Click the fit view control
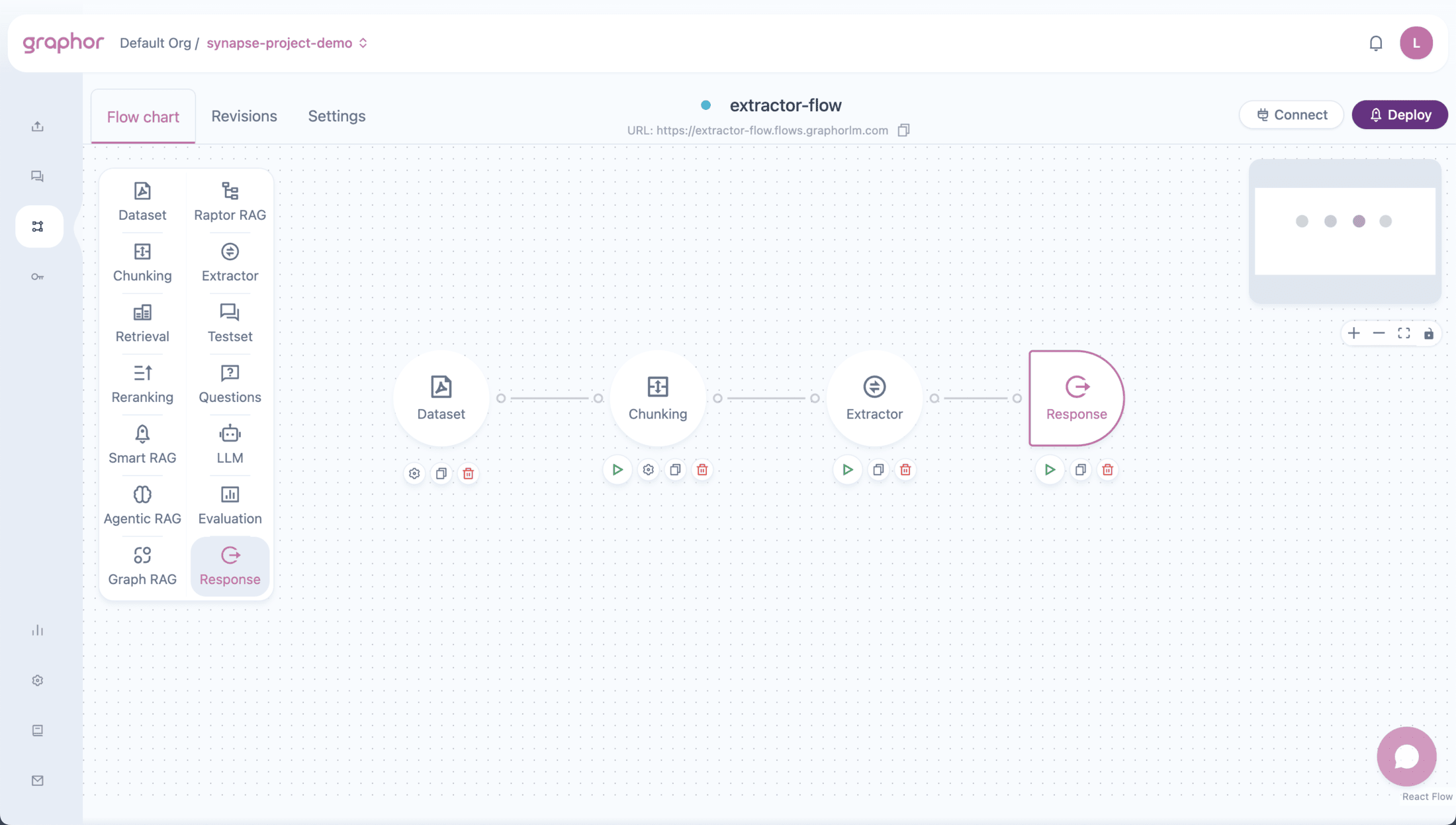Screen dimensions: 1456x825 [x=1404, y=334]
